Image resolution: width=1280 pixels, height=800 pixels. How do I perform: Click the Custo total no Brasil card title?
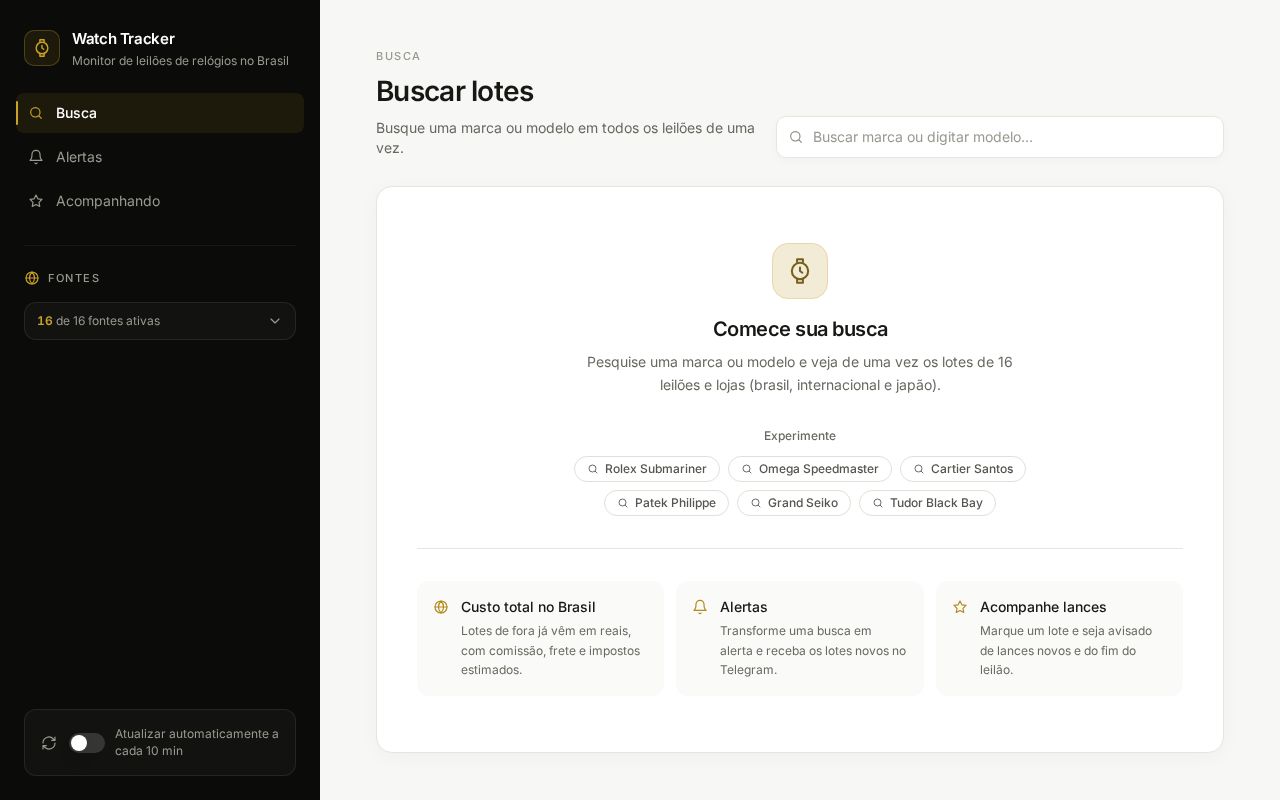pos(528,607)
